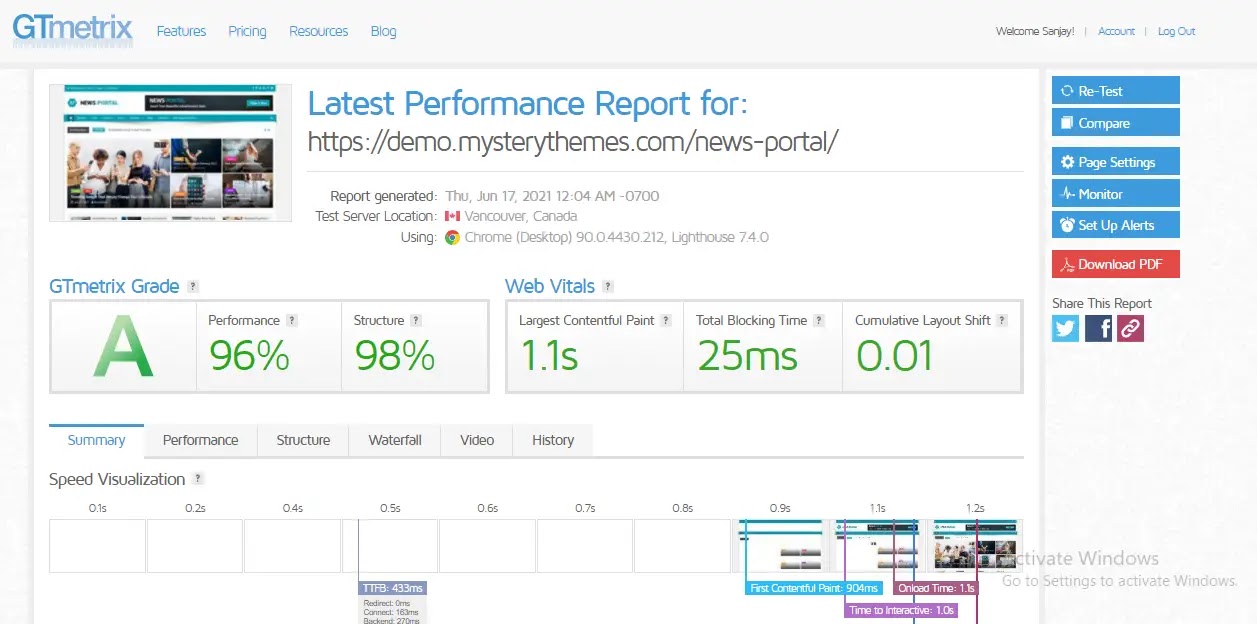Image resolution: width=1257 pixels, height=624 pixels.
Task: Click help icon next to Speed Visualization
Action: click(x=198, y=479)
